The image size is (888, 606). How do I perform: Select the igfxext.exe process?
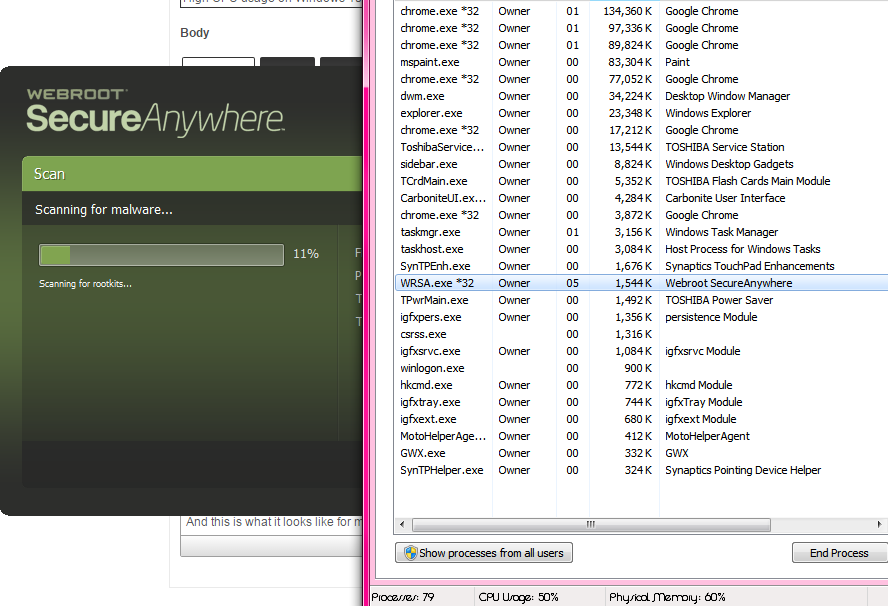(641, 419)
